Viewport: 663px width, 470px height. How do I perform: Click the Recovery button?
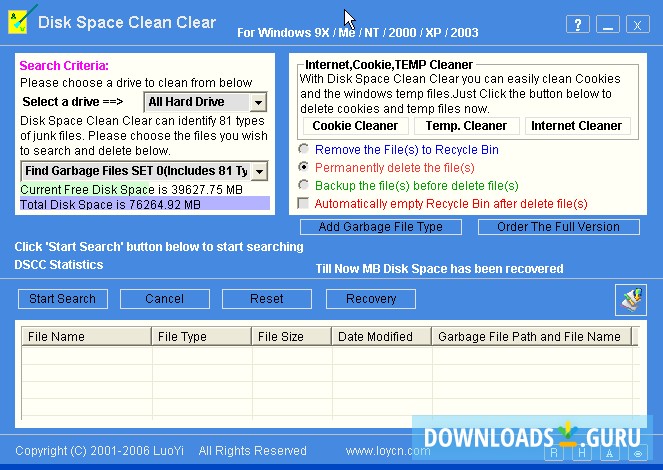[371, 299]
